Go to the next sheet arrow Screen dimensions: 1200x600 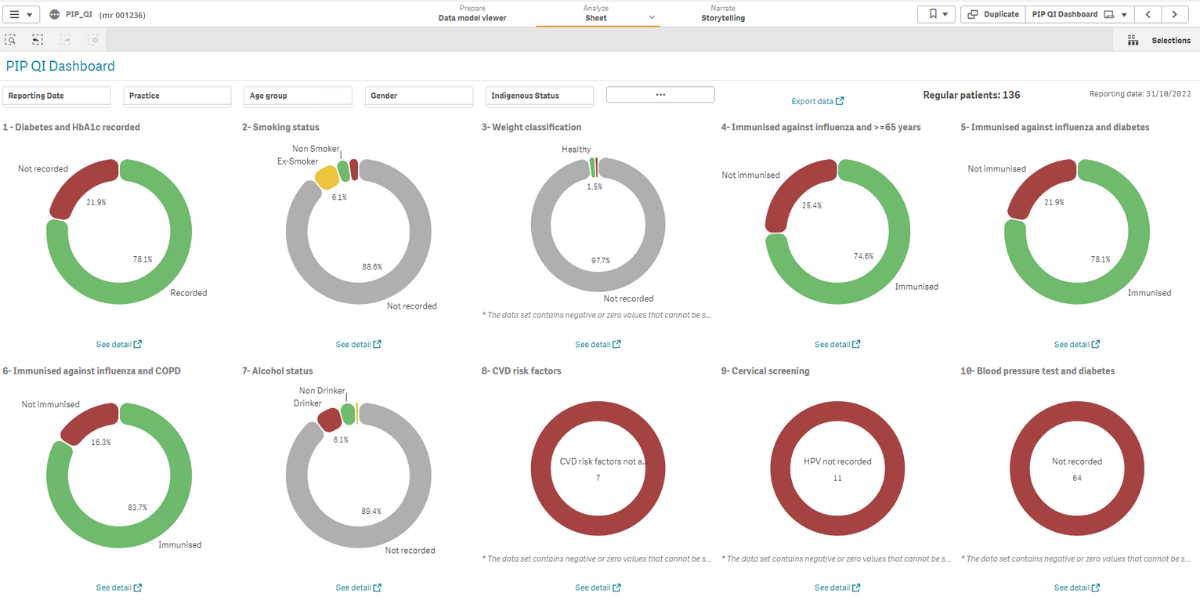[x=1175, y=15]
